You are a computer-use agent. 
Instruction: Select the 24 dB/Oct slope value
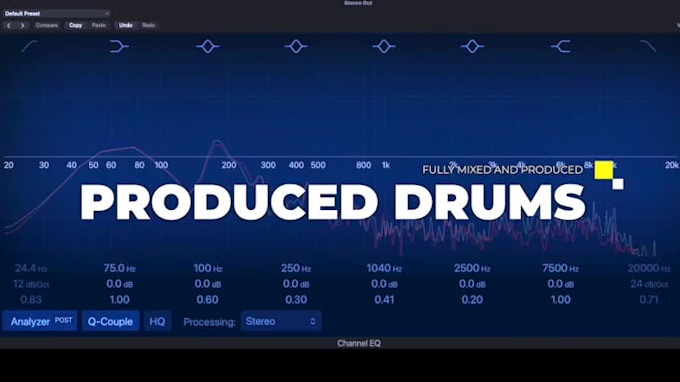(649, 284)
